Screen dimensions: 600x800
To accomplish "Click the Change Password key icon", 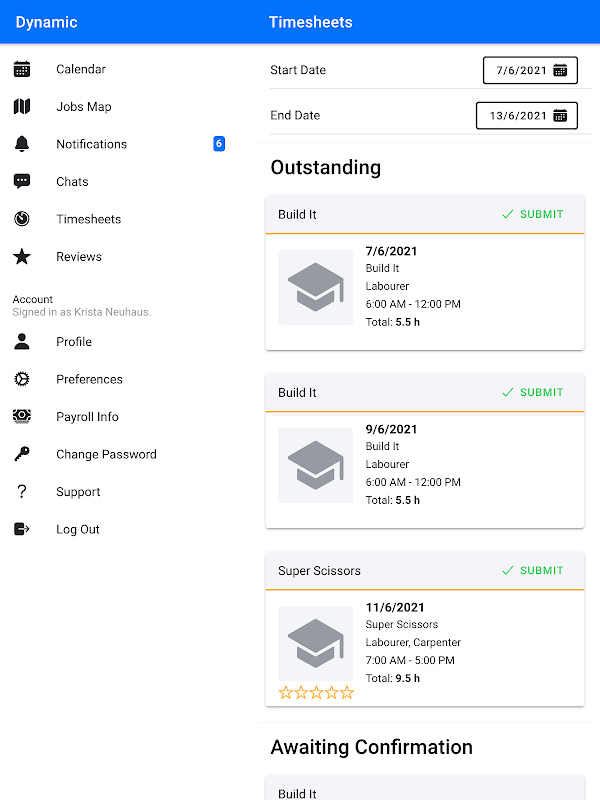I will [x=22, y=454].
